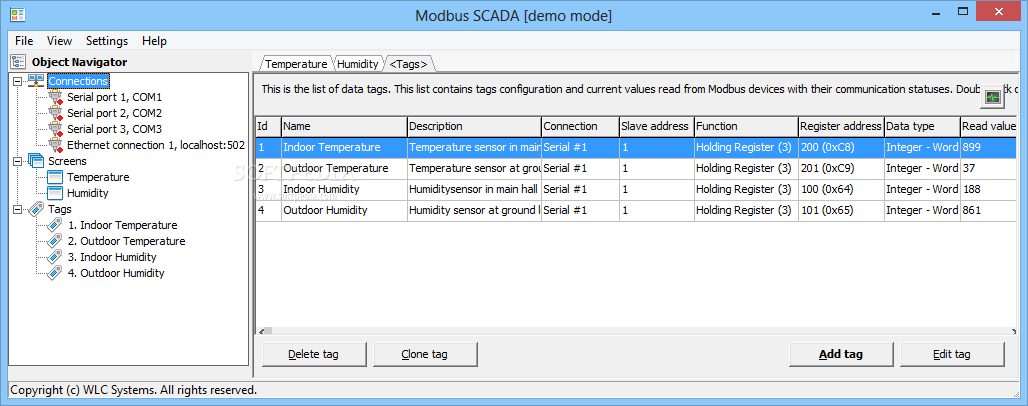
Task: Click the Connection column header
Action: (580, 126)
